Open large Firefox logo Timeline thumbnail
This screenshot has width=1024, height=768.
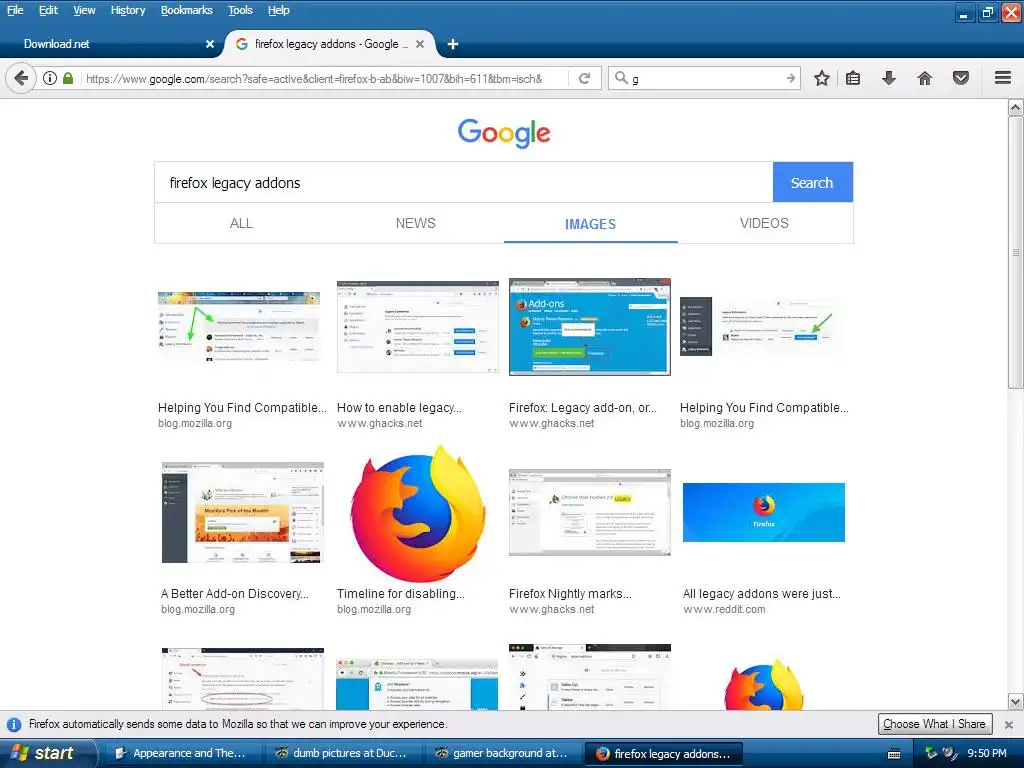[418, 513]
